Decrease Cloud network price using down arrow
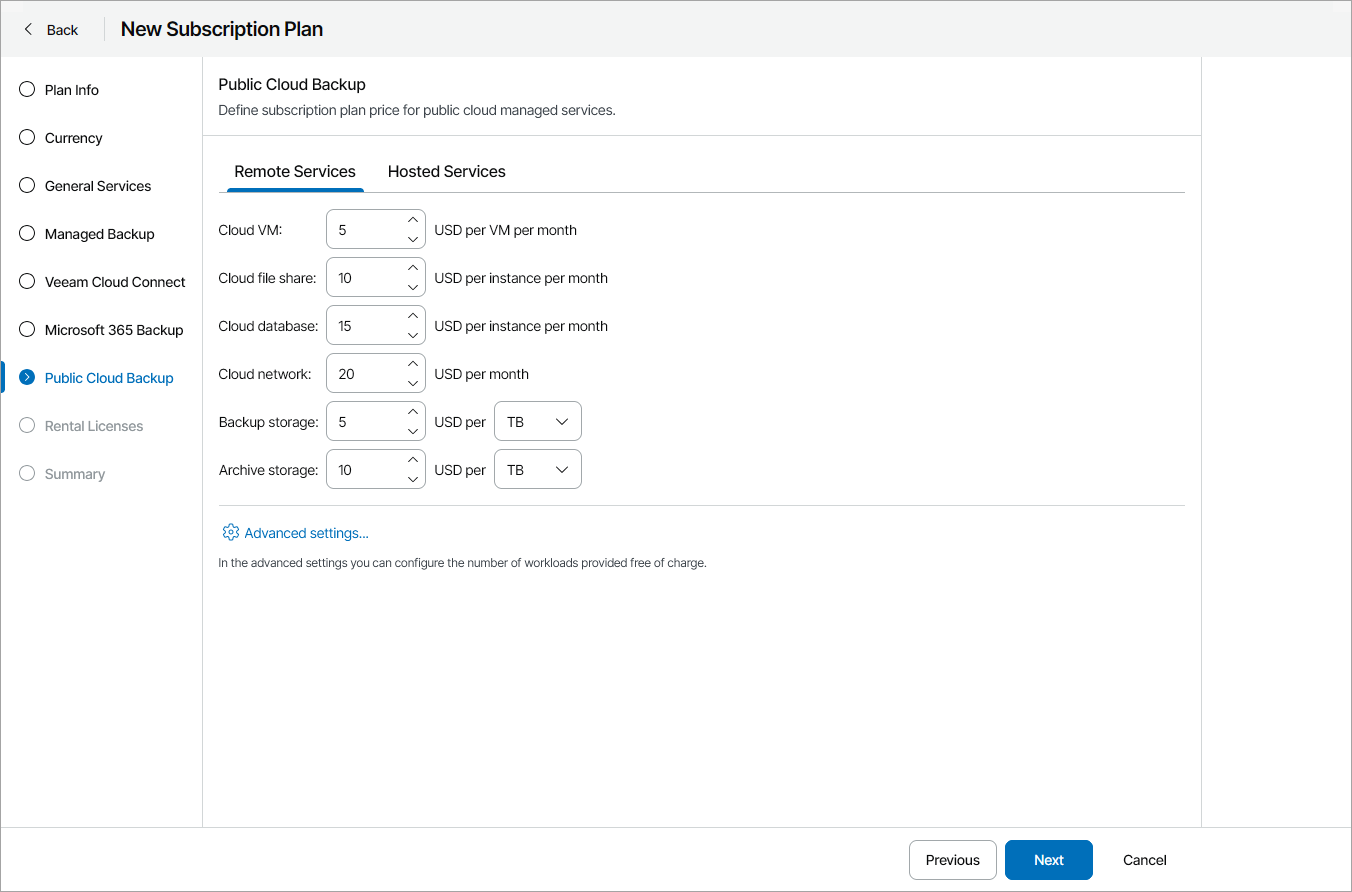The width and height of the screenshot is (1352, 892). [413, 384]
